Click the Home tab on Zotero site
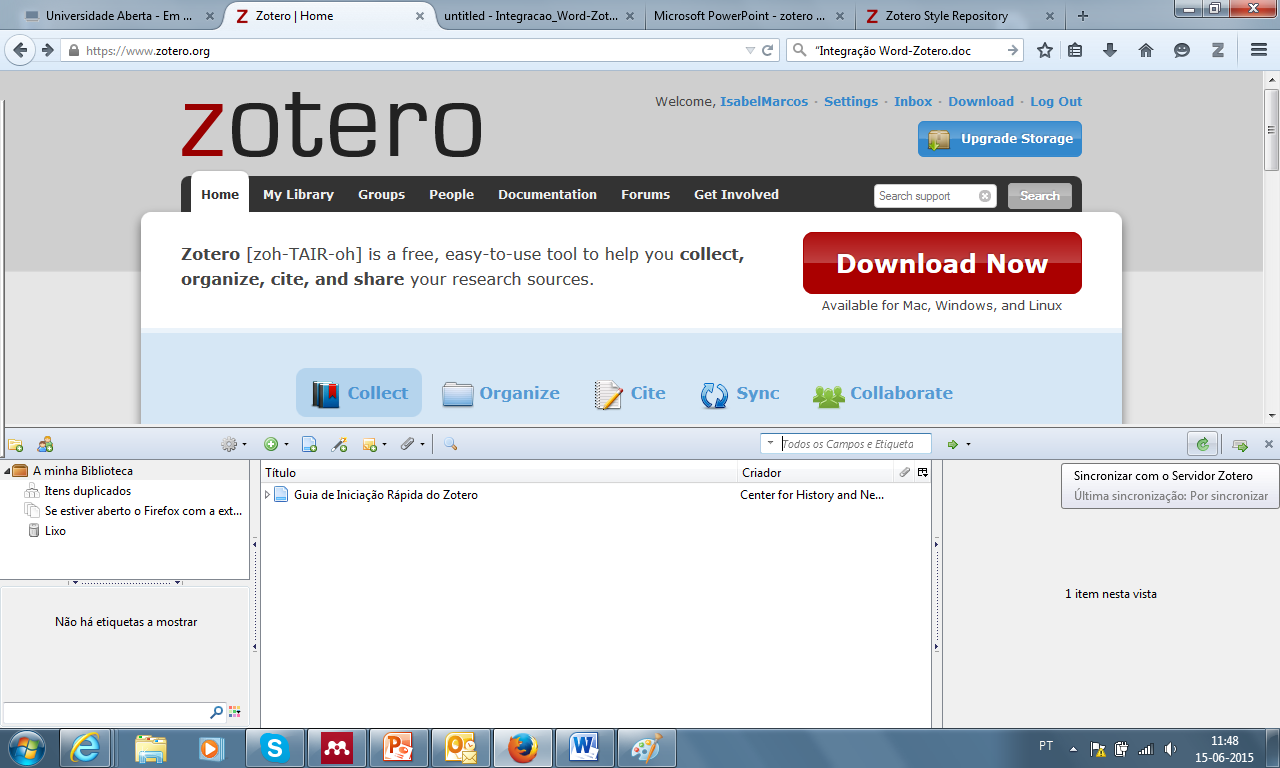 pos(220,195)
